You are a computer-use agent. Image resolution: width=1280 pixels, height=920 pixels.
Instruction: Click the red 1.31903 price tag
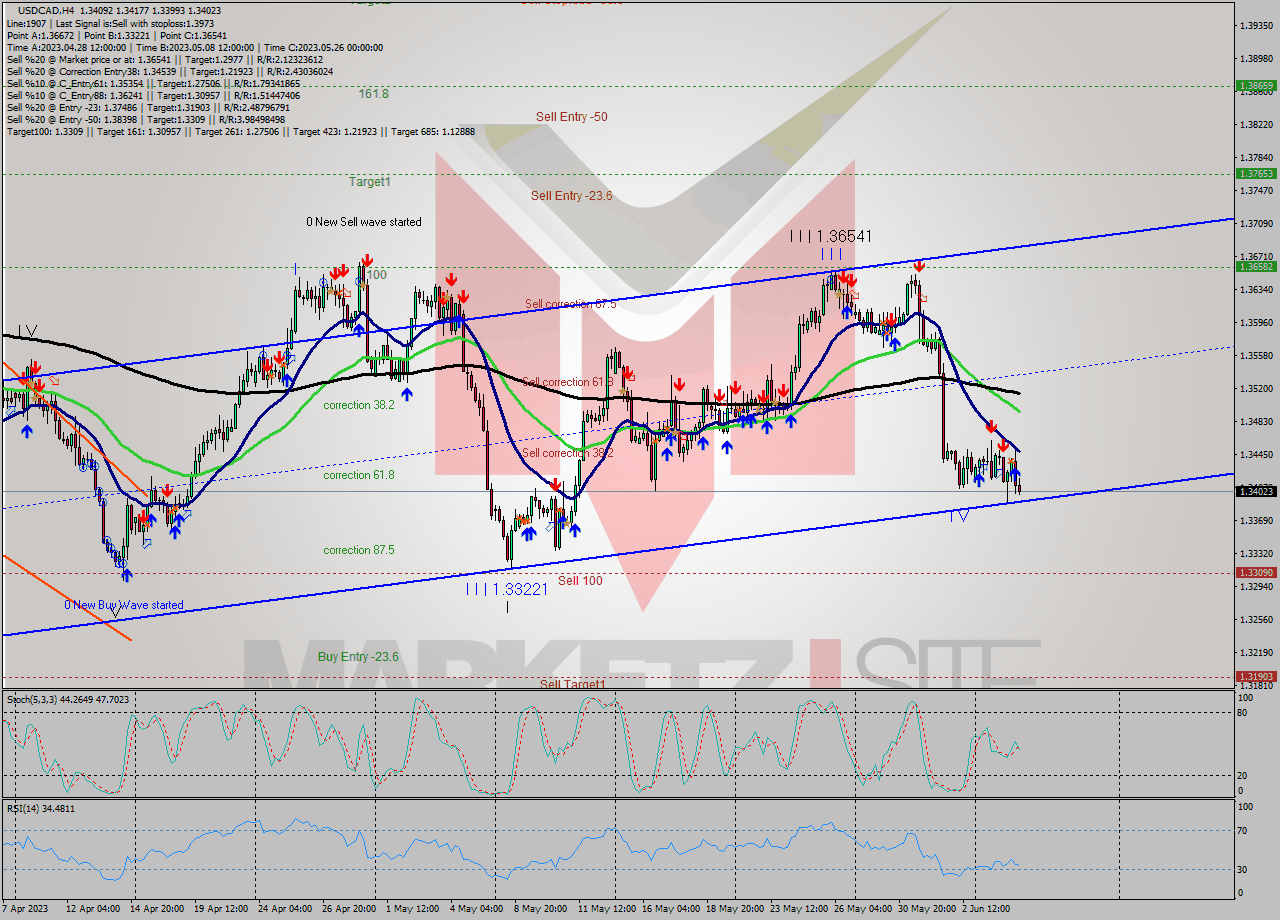[x=1256, y=677]
